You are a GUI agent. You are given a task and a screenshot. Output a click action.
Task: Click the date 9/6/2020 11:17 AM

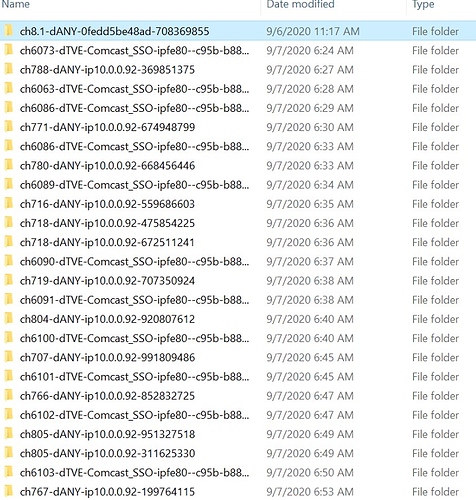[x=313, y=31]
